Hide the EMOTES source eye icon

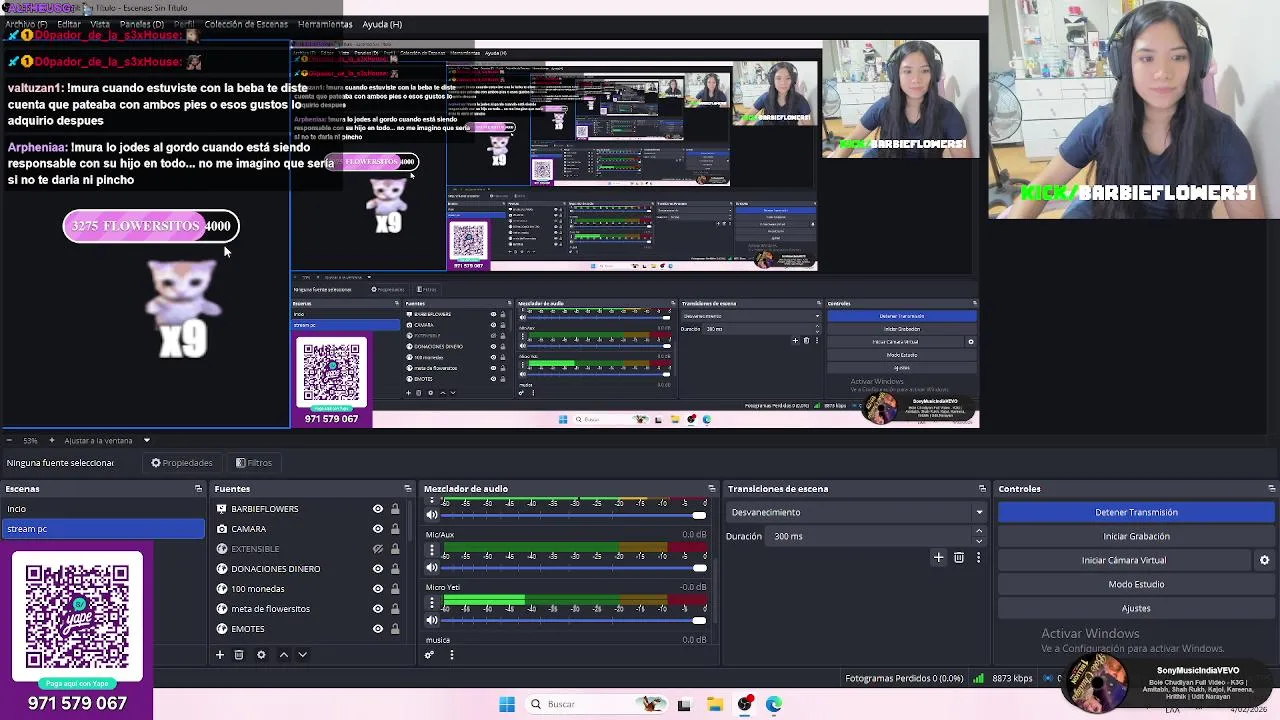coord(378,629)
